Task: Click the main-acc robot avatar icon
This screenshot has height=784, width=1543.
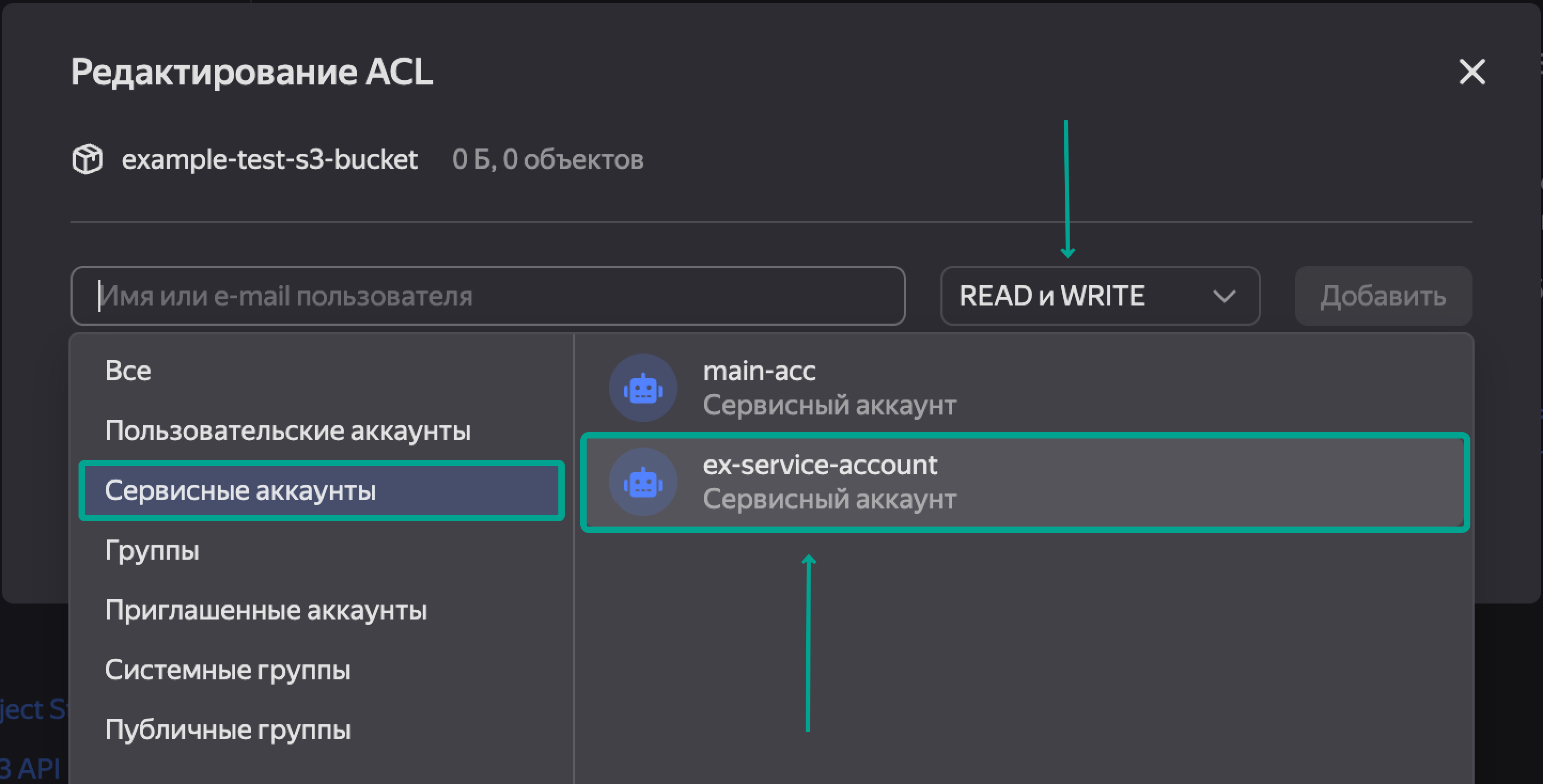Action: [643, 388]
